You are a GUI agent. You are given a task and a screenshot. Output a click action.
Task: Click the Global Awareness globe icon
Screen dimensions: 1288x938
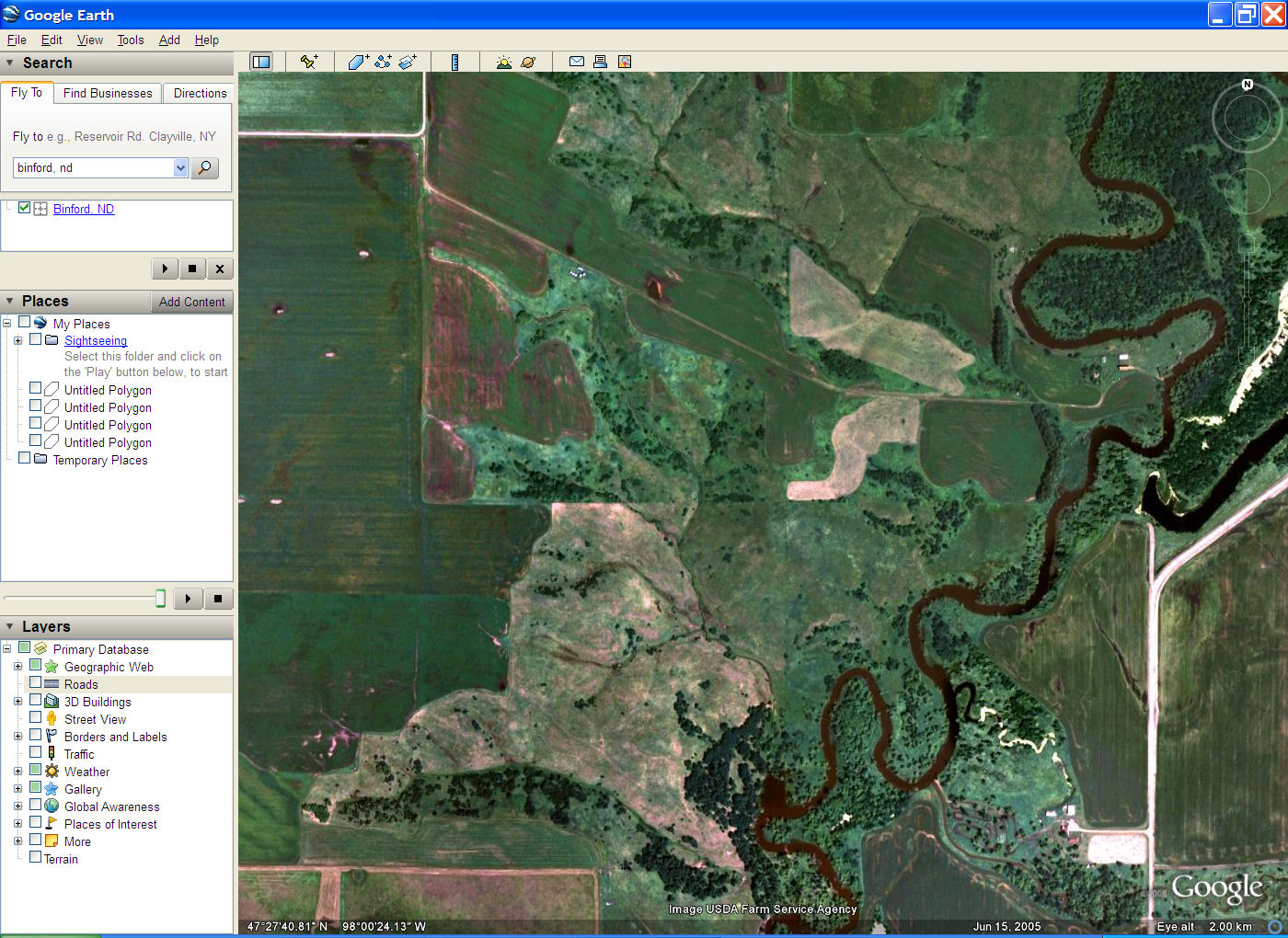[x=52, y=806]
